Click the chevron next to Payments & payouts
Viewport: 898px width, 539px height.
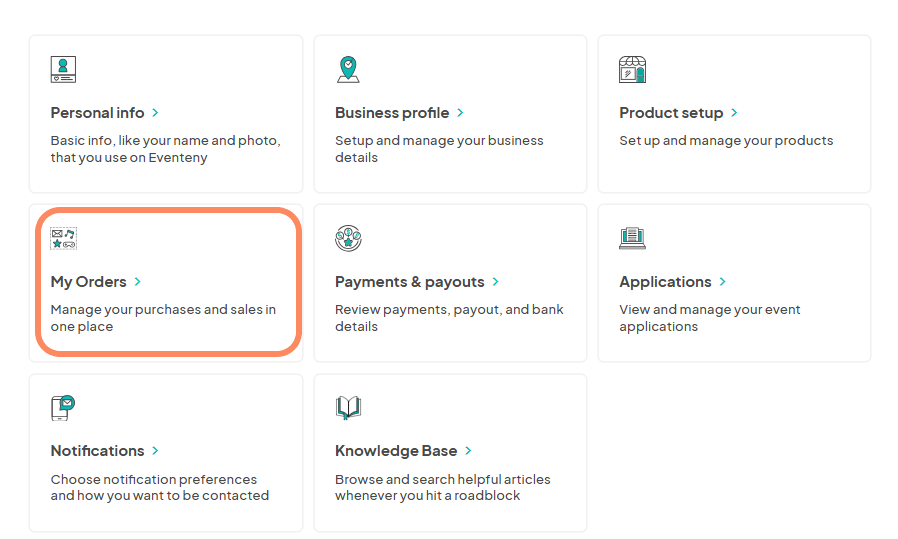tap(495, 282)
